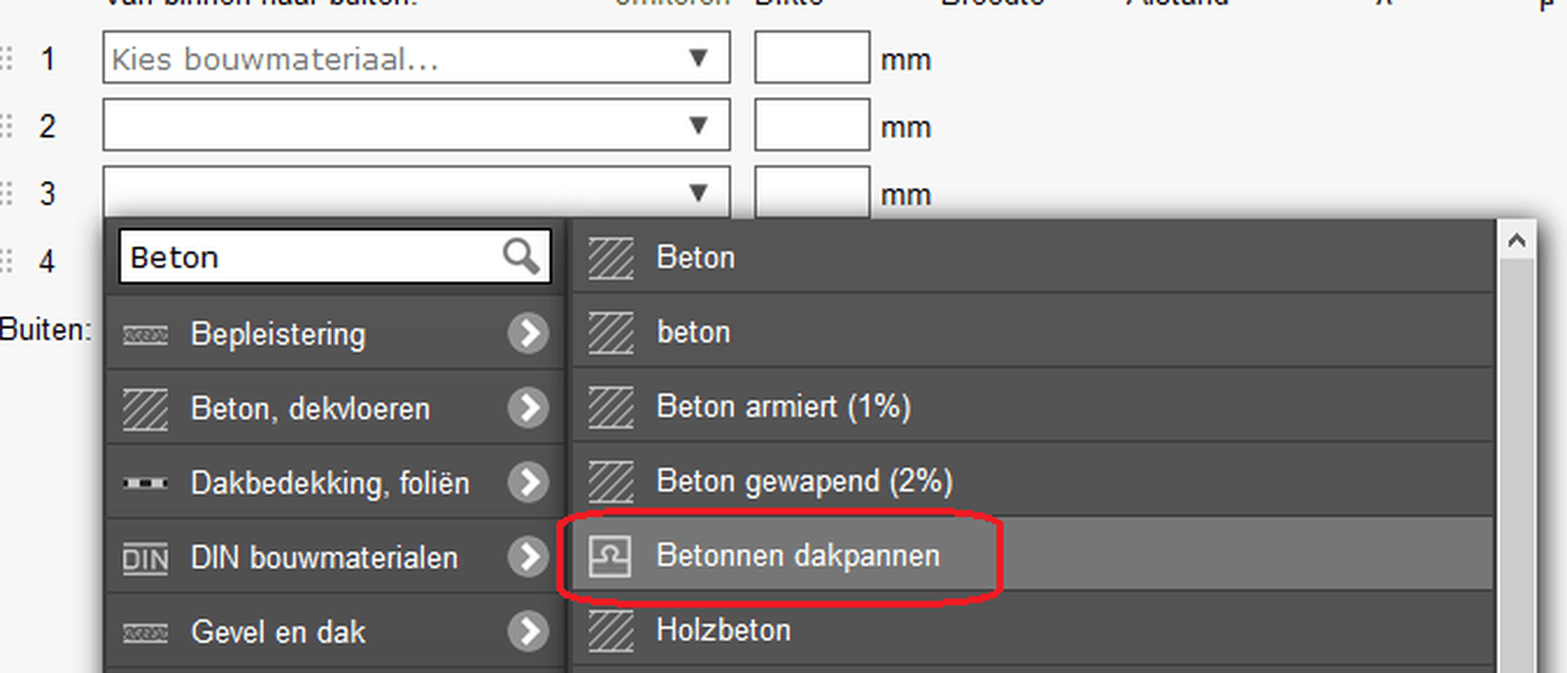Click the scrollbar up arrow of results list
The height and width of the screenshot is (673, 1567).
click(x=1515, y=240)
